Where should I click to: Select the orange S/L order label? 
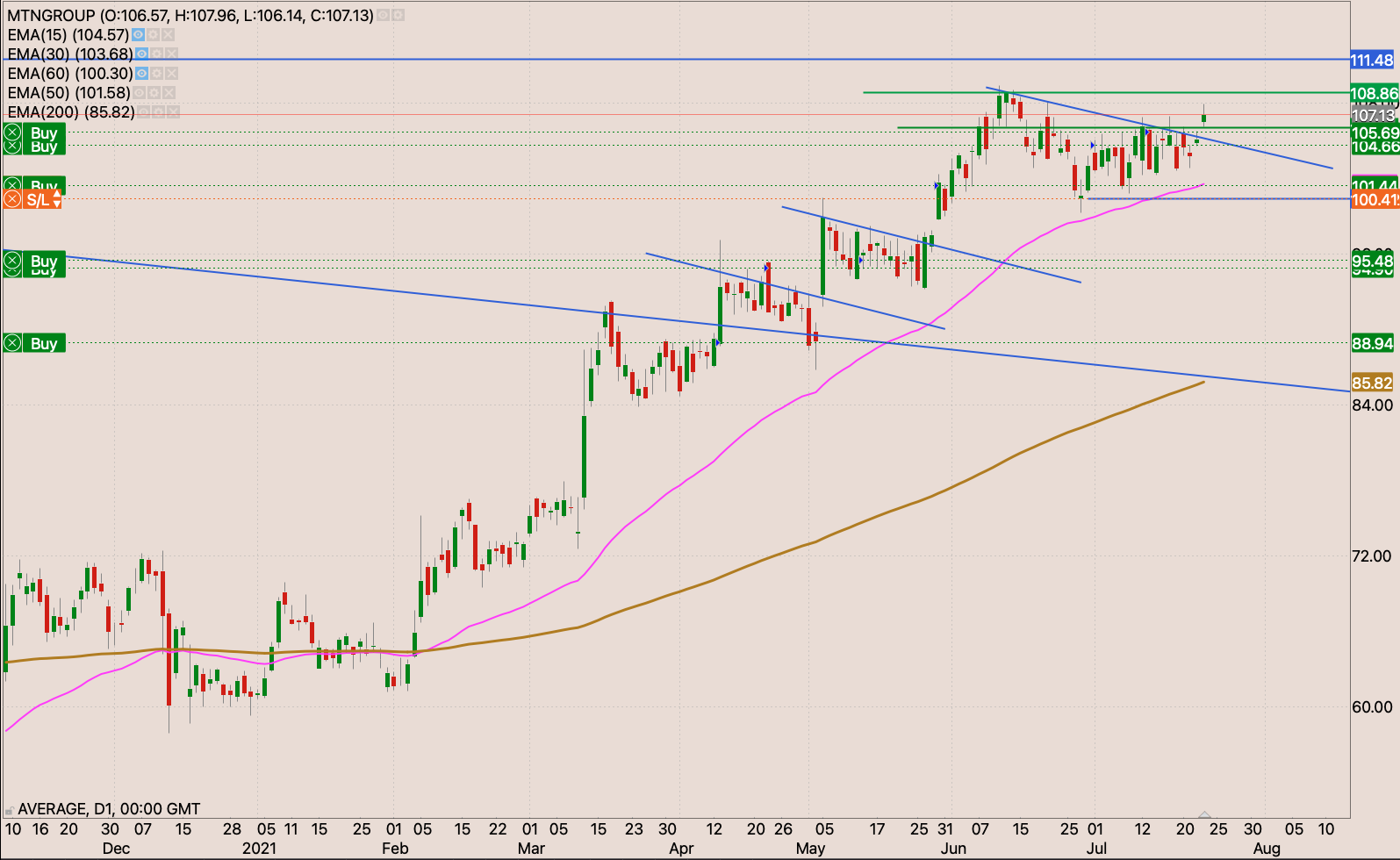[x=37, y=200]
